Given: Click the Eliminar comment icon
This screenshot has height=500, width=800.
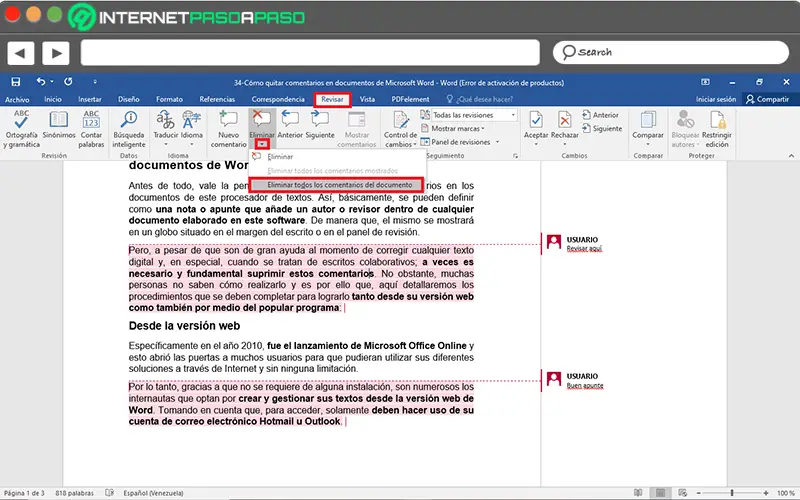Looking at the screenshot, I should [262, 119].
